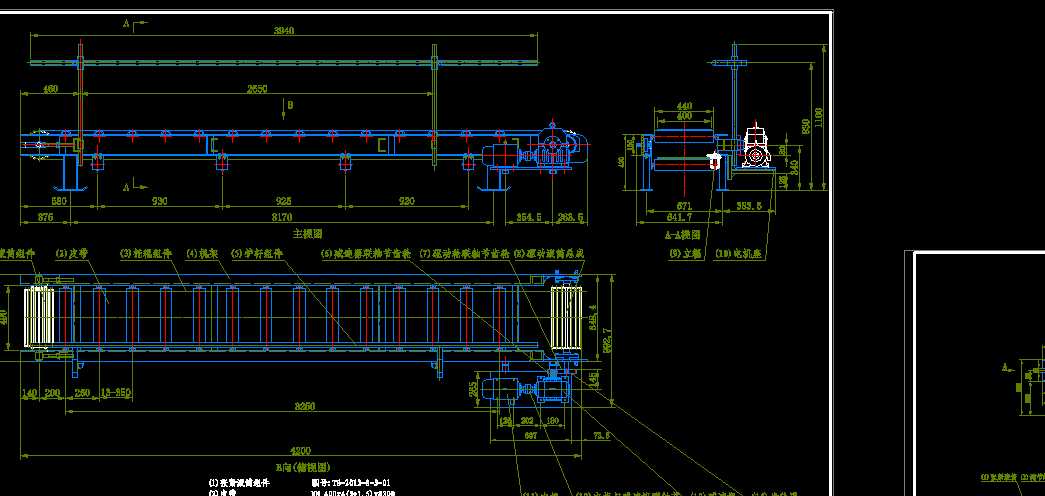Click the 140 dimension in plan view

29,394
